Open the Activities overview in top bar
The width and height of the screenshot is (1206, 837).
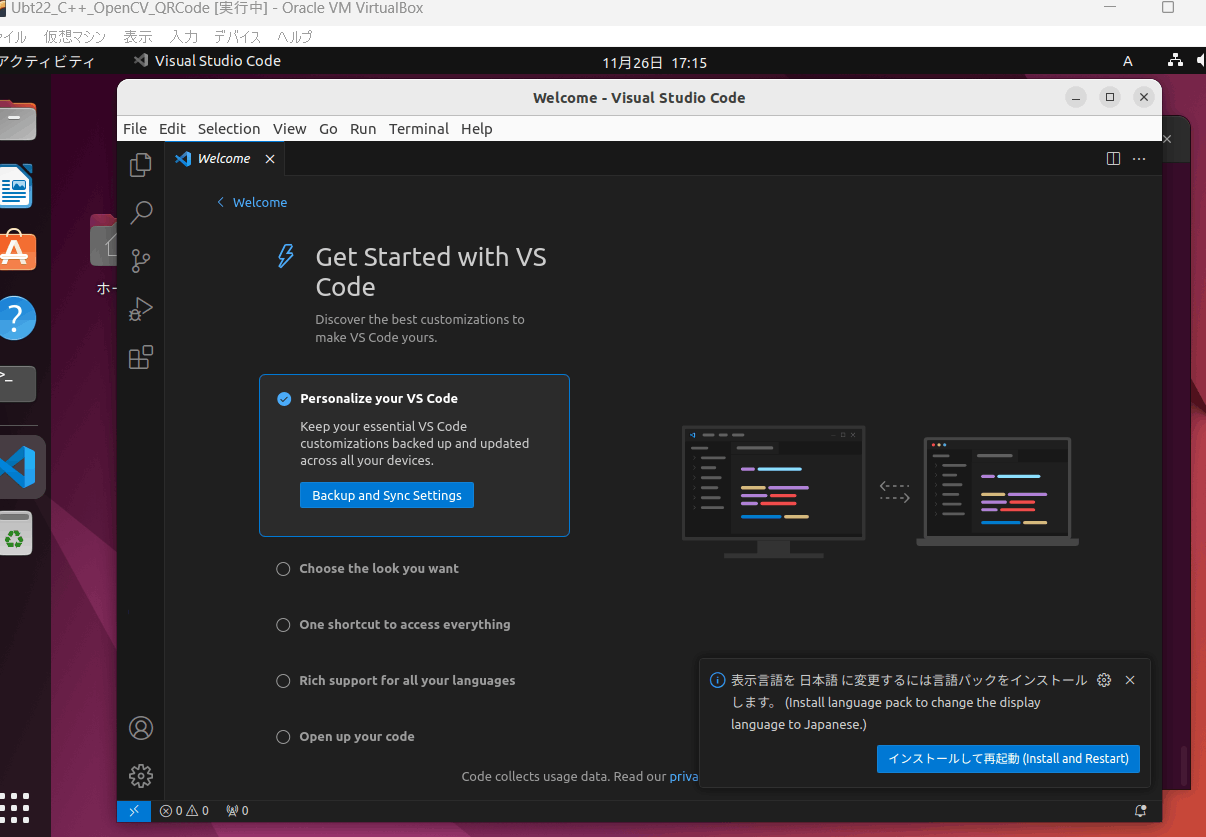click(46, 61)
